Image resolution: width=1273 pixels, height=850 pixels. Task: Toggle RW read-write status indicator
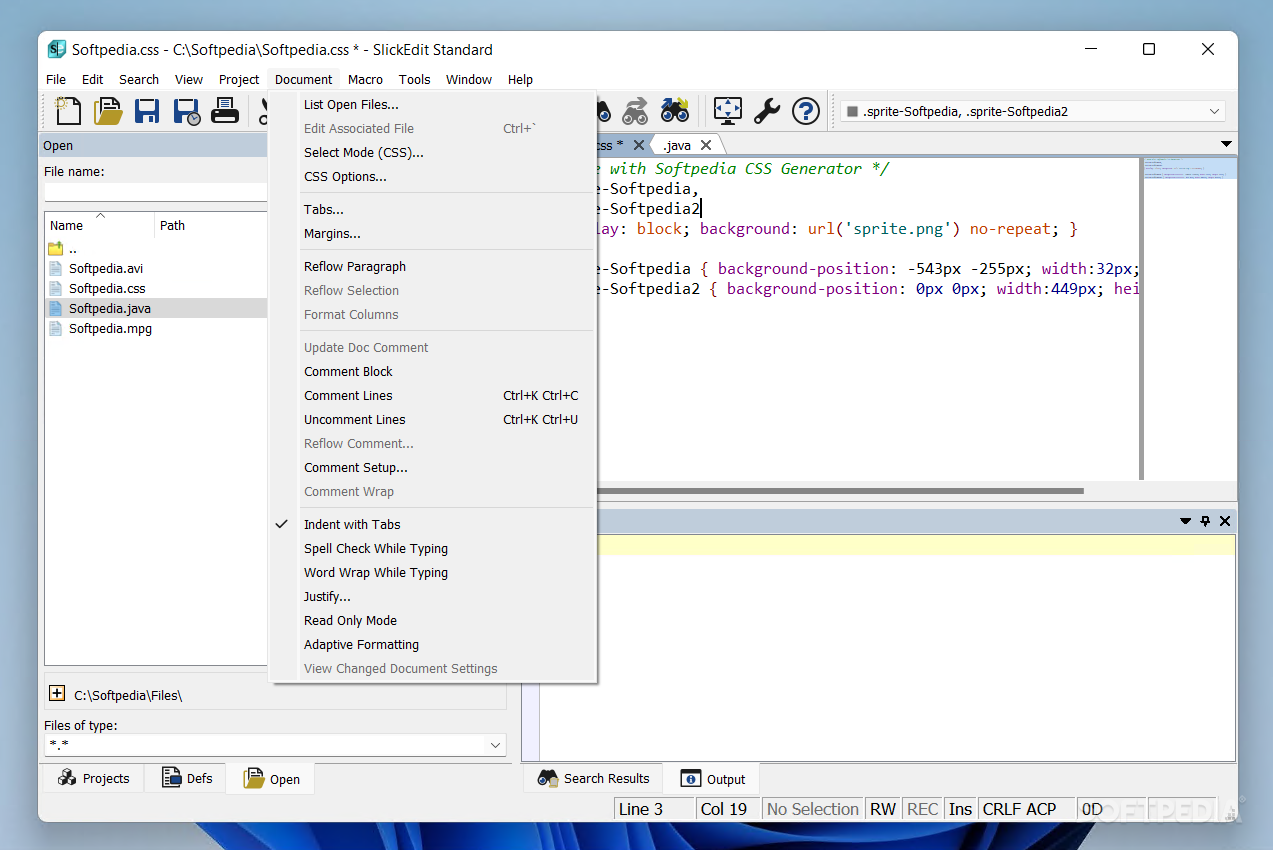tap(883, 809)
